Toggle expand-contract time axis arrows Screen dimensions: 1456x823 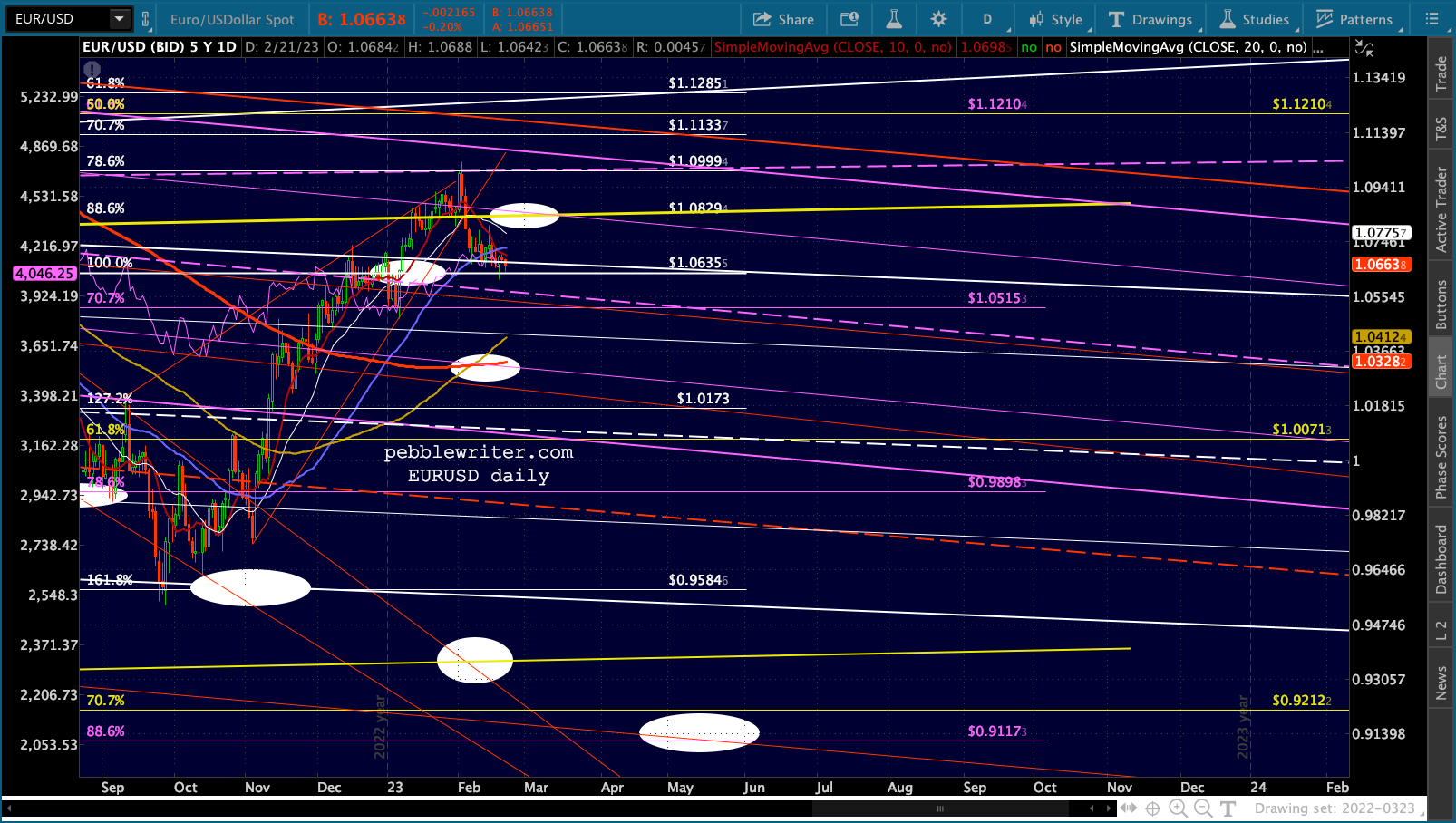pyautogui.click(x=1128, y=808)
